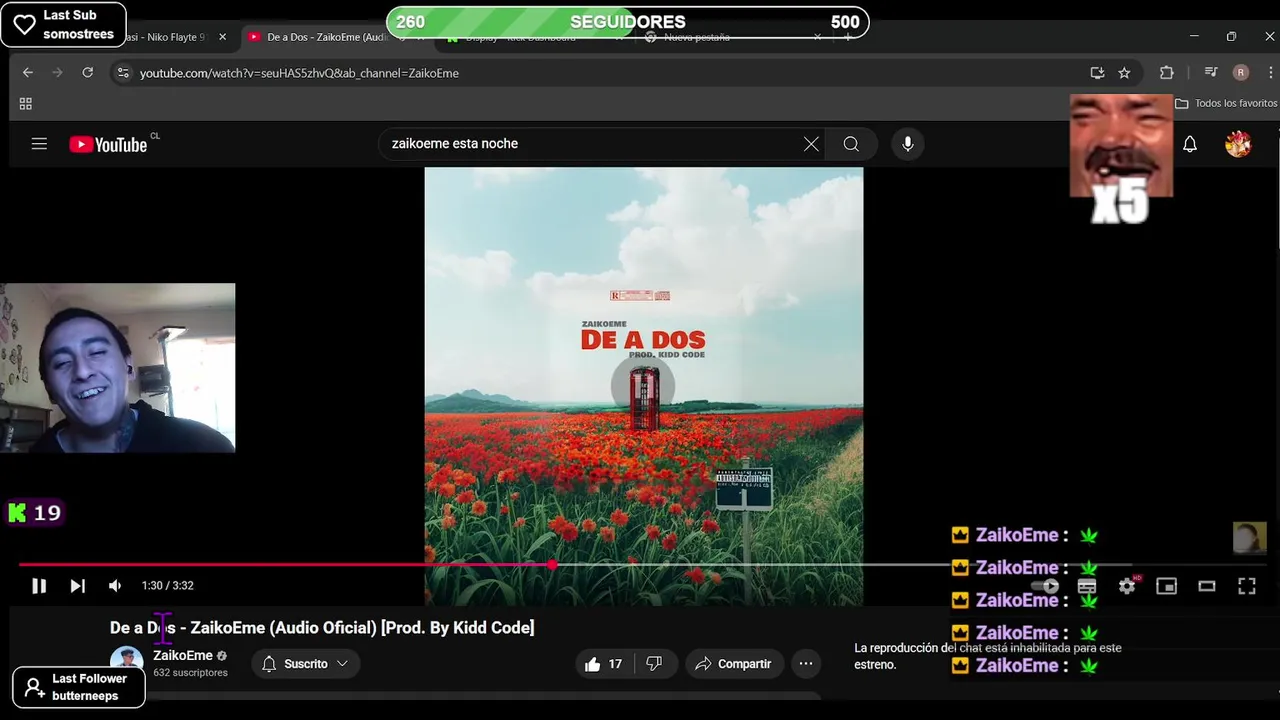Enter fullscreen in the video player
Image resolution: width=1280 pixels, height=720 pixels.
click(1247, 586)
